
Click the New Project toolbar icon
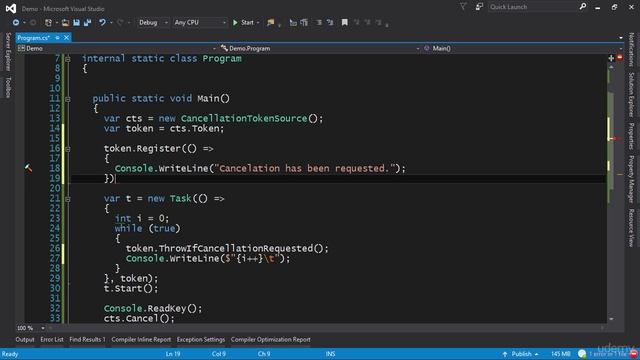point(49,22)
